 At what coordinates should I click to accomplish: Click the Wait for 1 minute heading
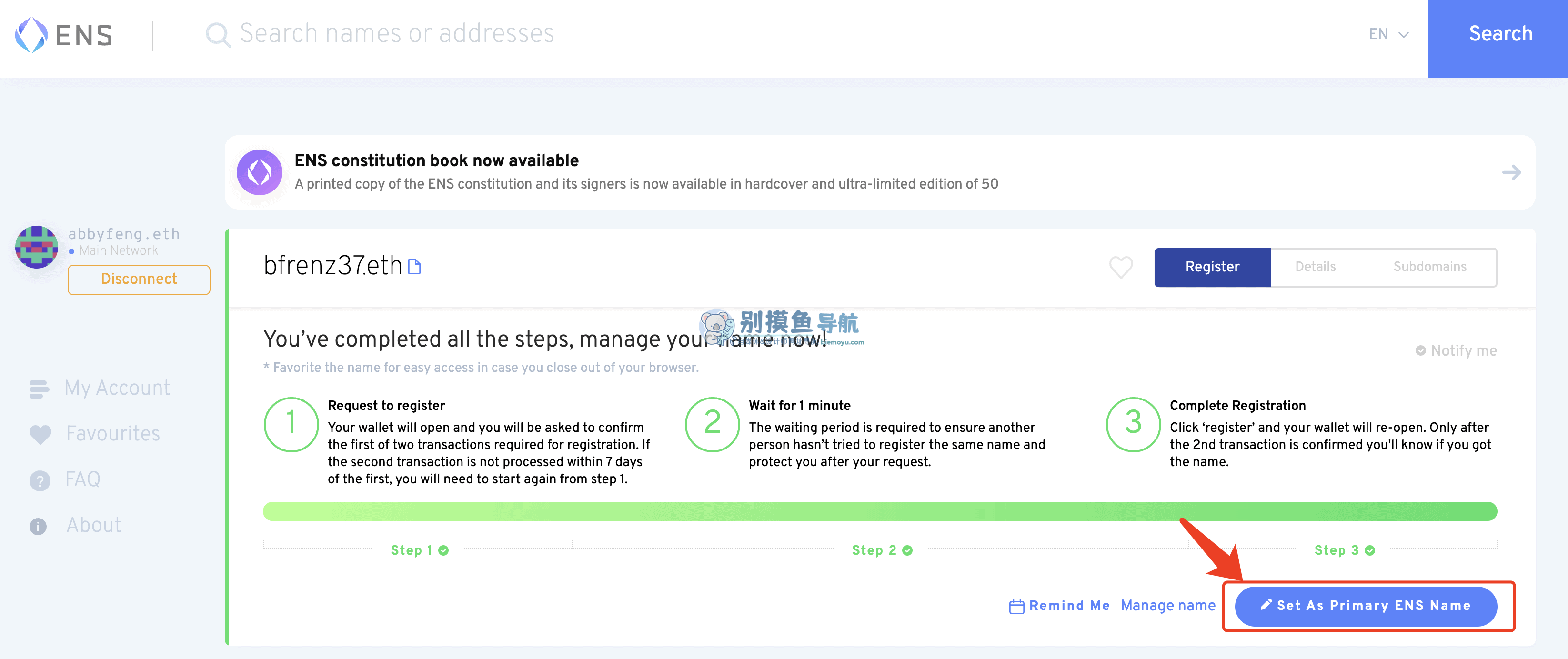click(799, 406)
